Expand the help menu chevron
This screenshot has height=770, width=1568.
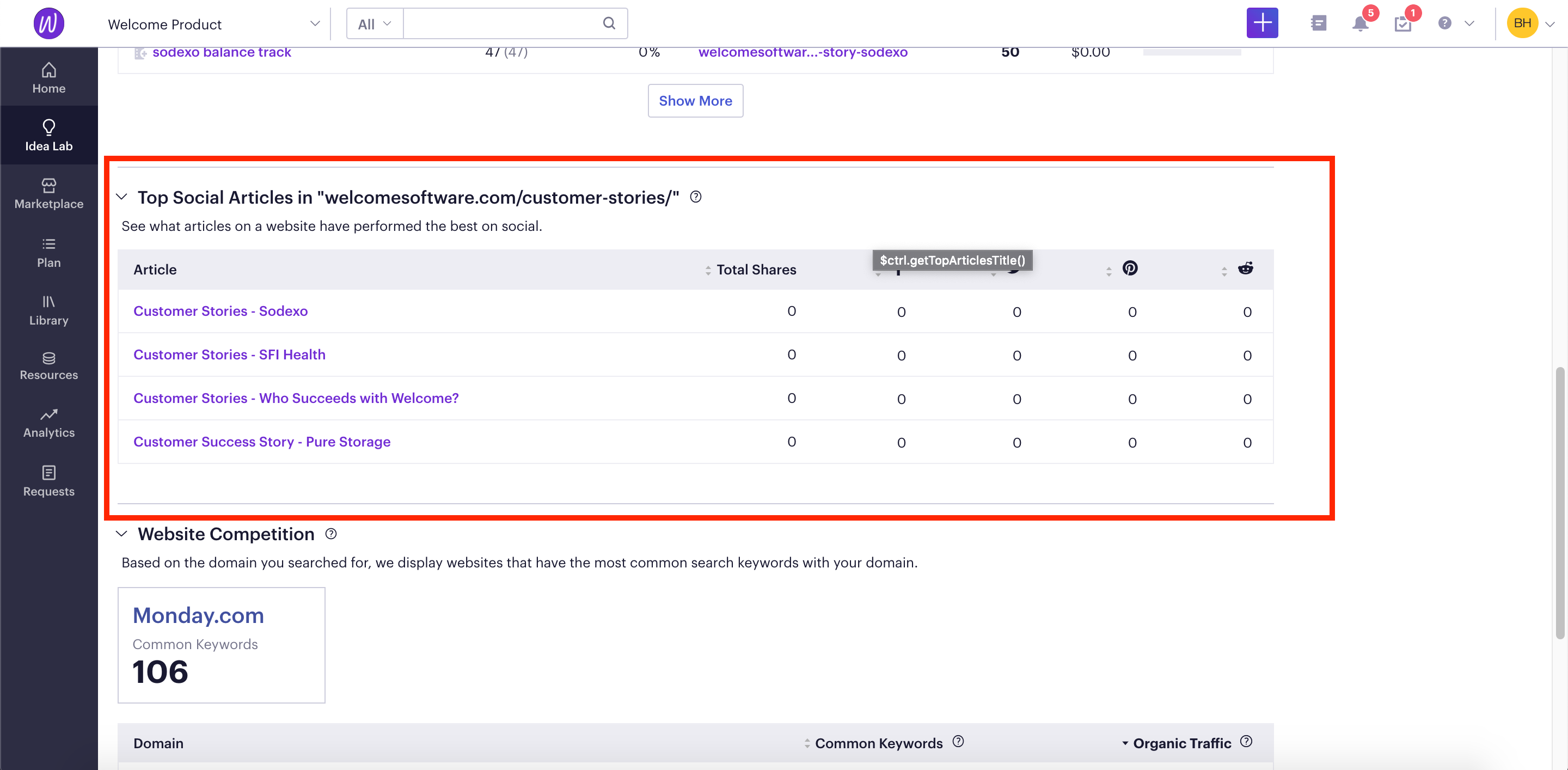click(1469, 24)
